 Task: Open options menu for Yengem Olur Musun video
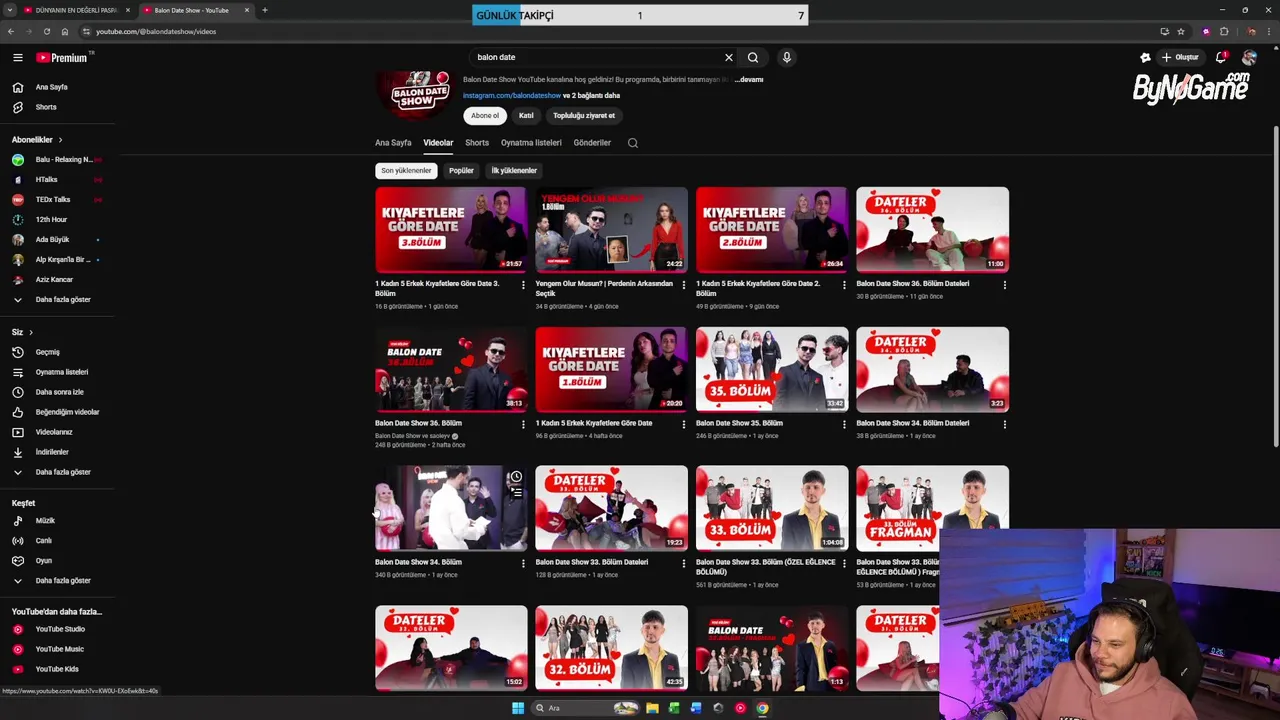pyautogui.click(x=684, y=285)
